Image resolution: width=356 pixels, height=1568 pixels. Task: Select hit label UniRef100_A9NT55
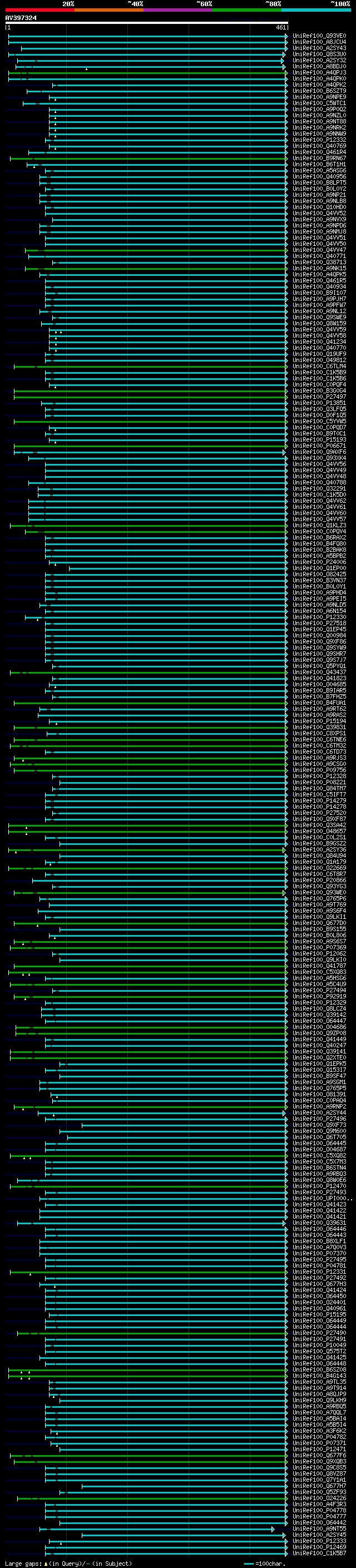pyautogui.click(x=319, y=1529)
